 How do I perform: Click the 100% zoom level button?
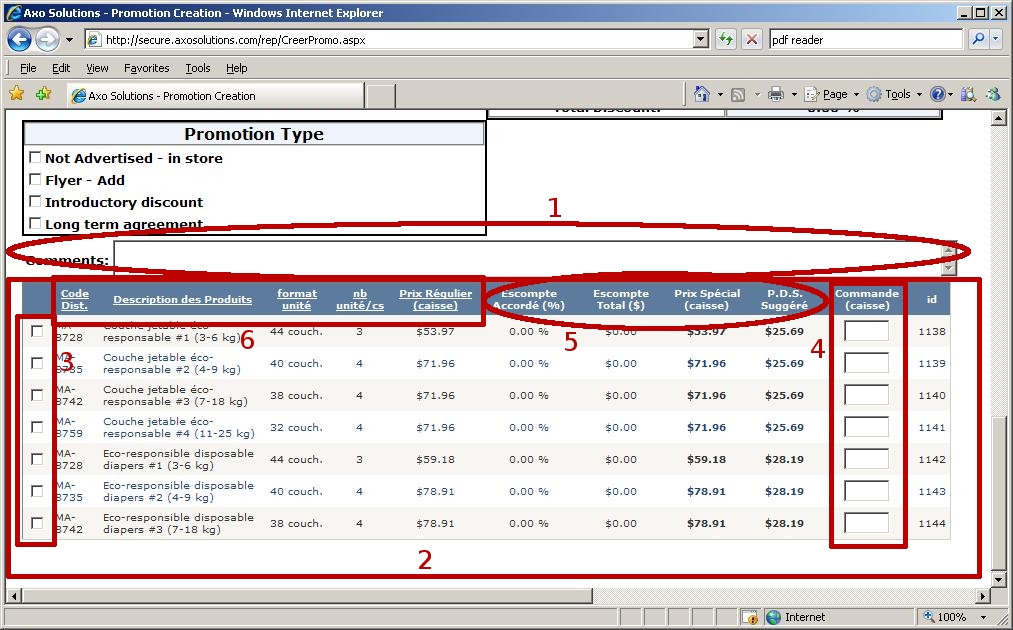[x=946, y=617]
